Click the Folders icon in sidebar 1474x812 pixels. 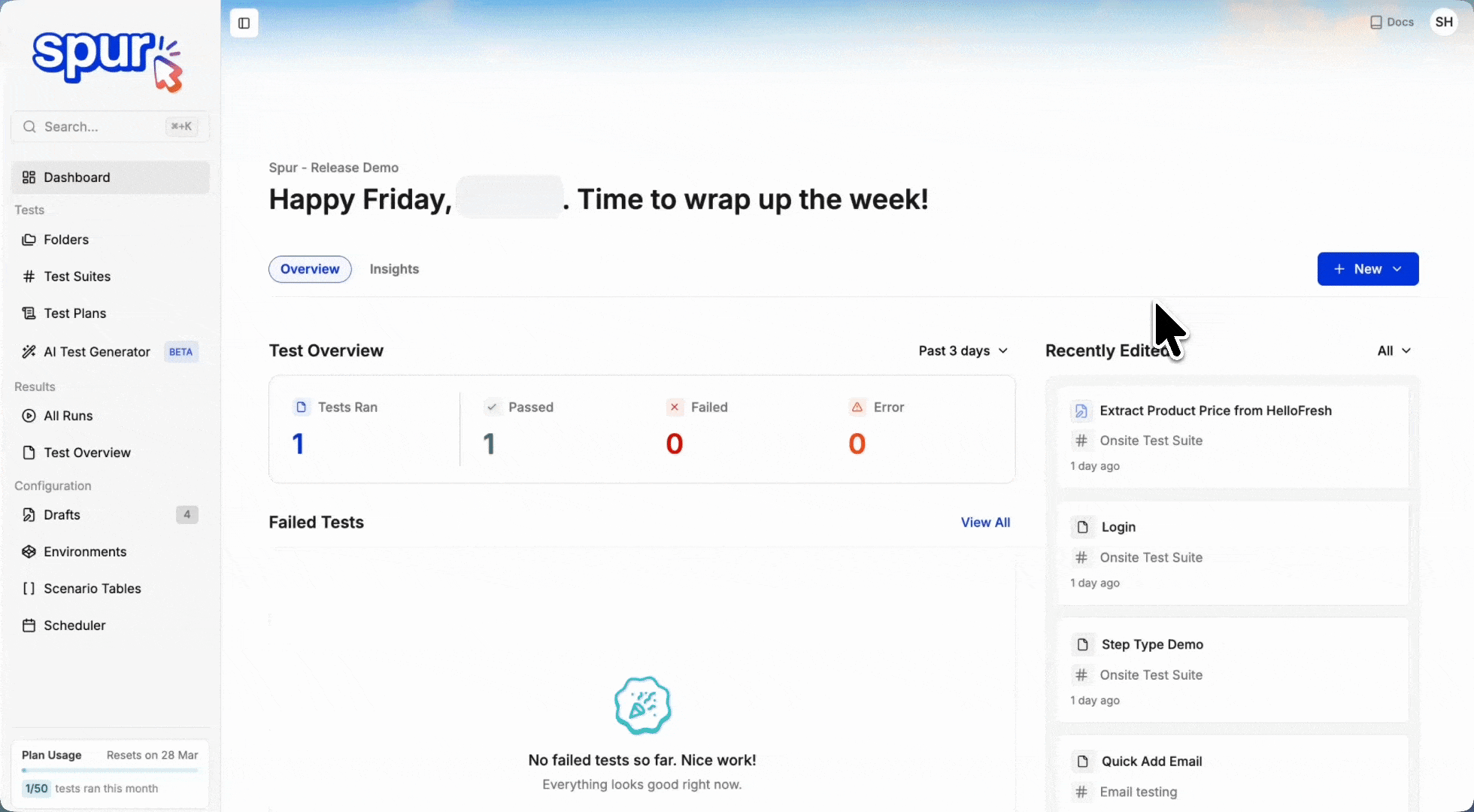[29, 240]
